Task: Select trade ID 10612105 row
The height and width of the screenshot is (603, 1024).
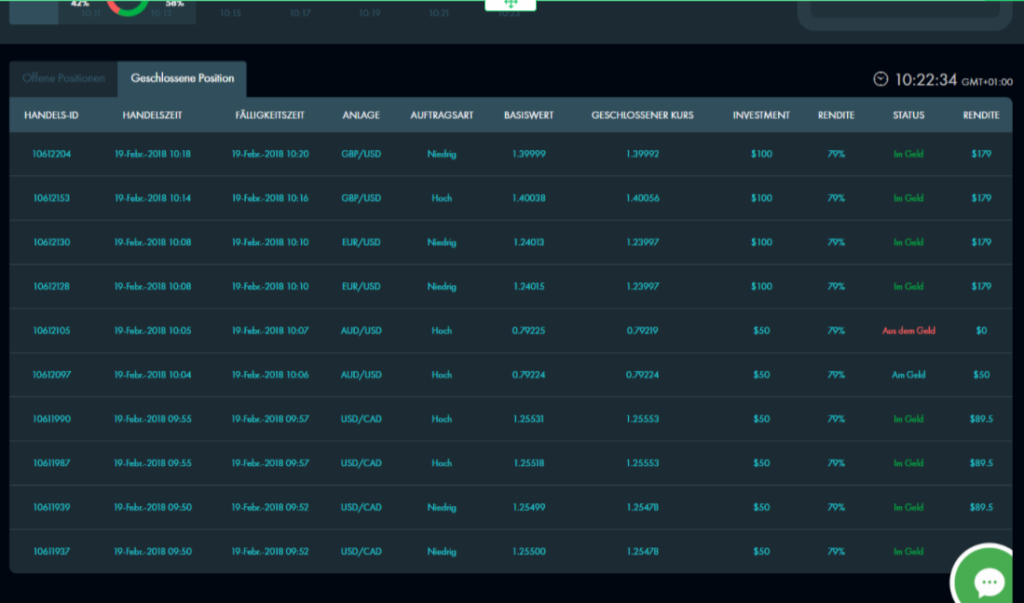Action: click(x=51, y=330)
